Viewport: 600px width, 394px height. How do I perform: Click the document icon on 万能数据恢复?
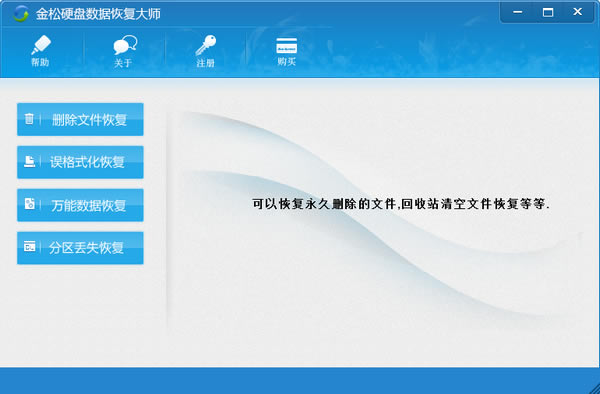tap(29, 204)
